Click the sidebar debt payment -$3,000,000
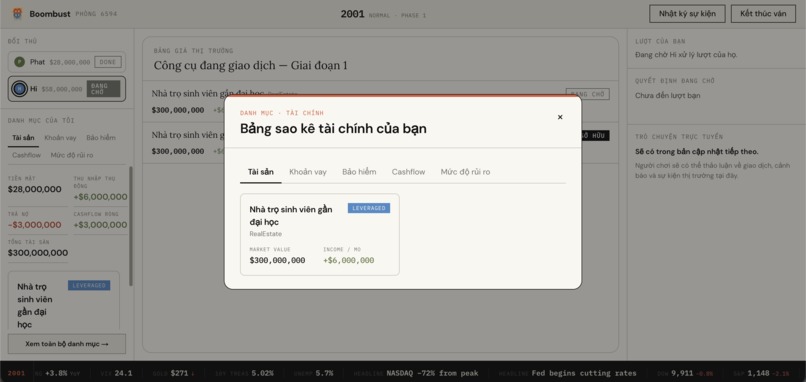Screen dimensions: 806x382 (34, 225)
